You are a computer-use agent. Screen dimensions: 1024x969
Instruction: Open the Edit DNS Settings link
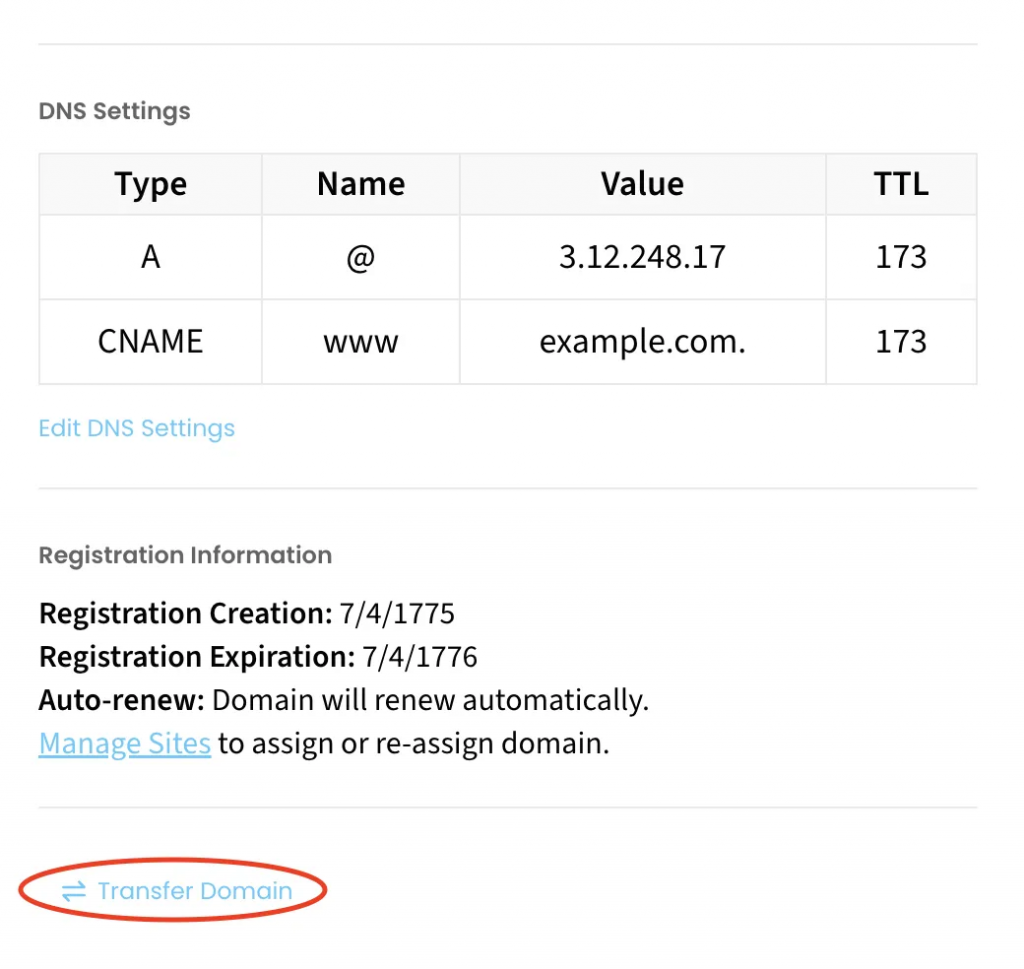point(136,428)
